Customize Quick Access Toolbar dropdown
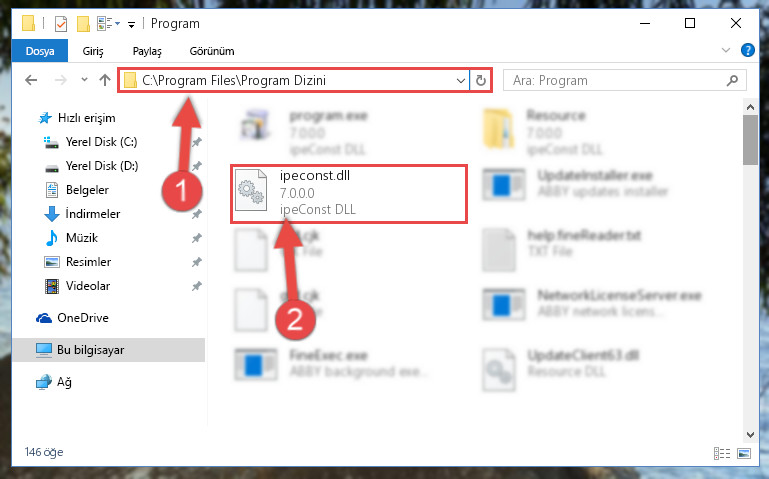 point(131,24)
